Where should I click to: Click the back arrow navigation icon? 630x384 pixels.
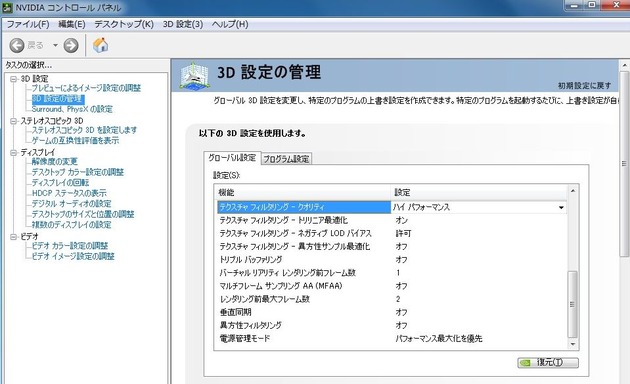(x=17, y=45)
